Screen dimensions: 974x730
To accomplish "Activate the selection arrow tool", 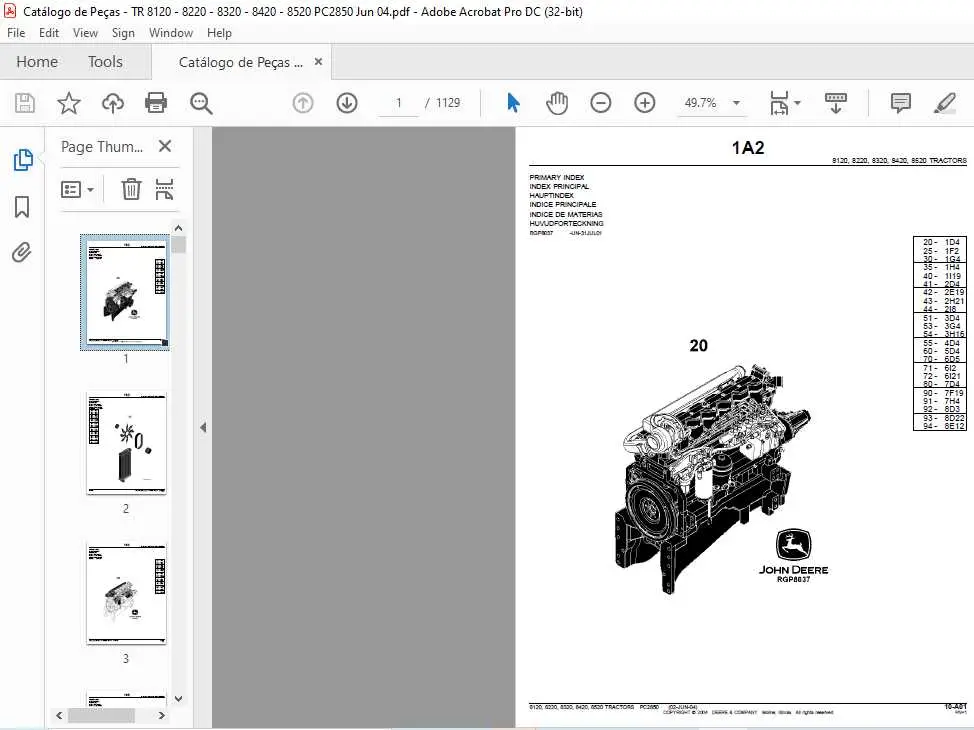I will click(513, 103).
